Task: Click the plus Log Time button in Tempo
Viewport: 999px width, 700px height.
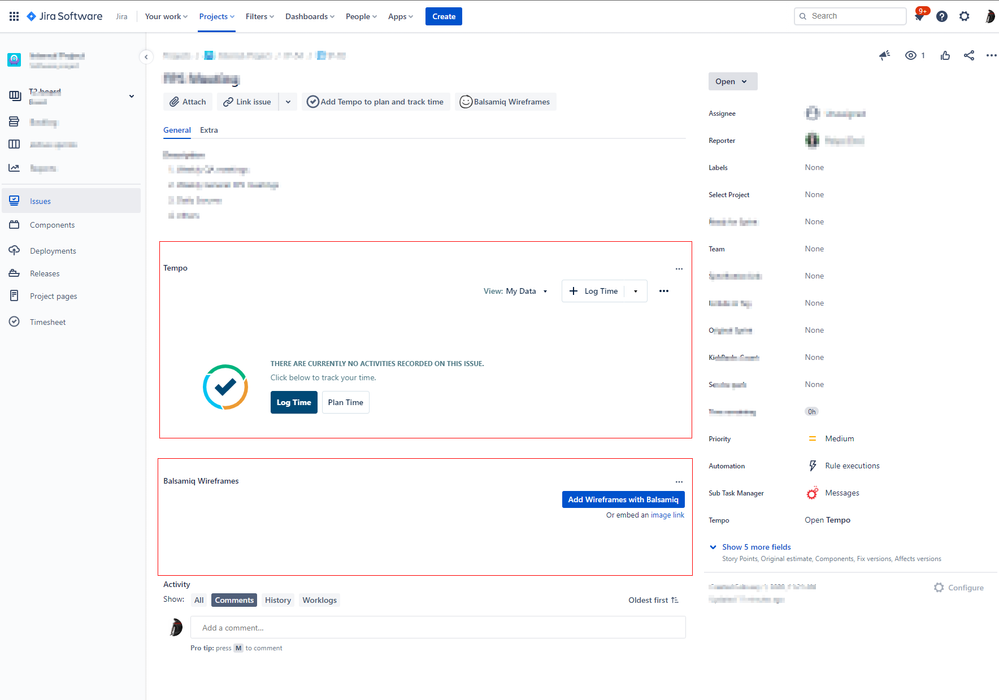Action: coord(594,291)
